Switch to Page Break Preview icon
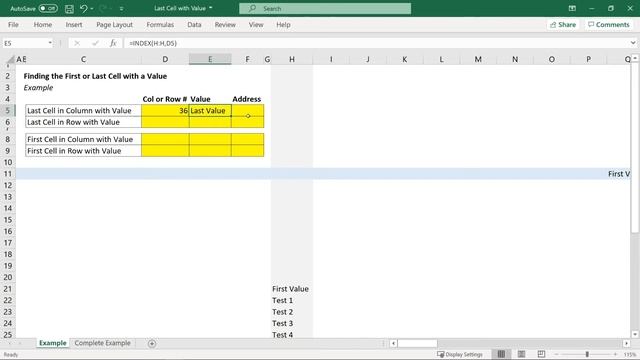The image size is (640, 360). (541, 354)
